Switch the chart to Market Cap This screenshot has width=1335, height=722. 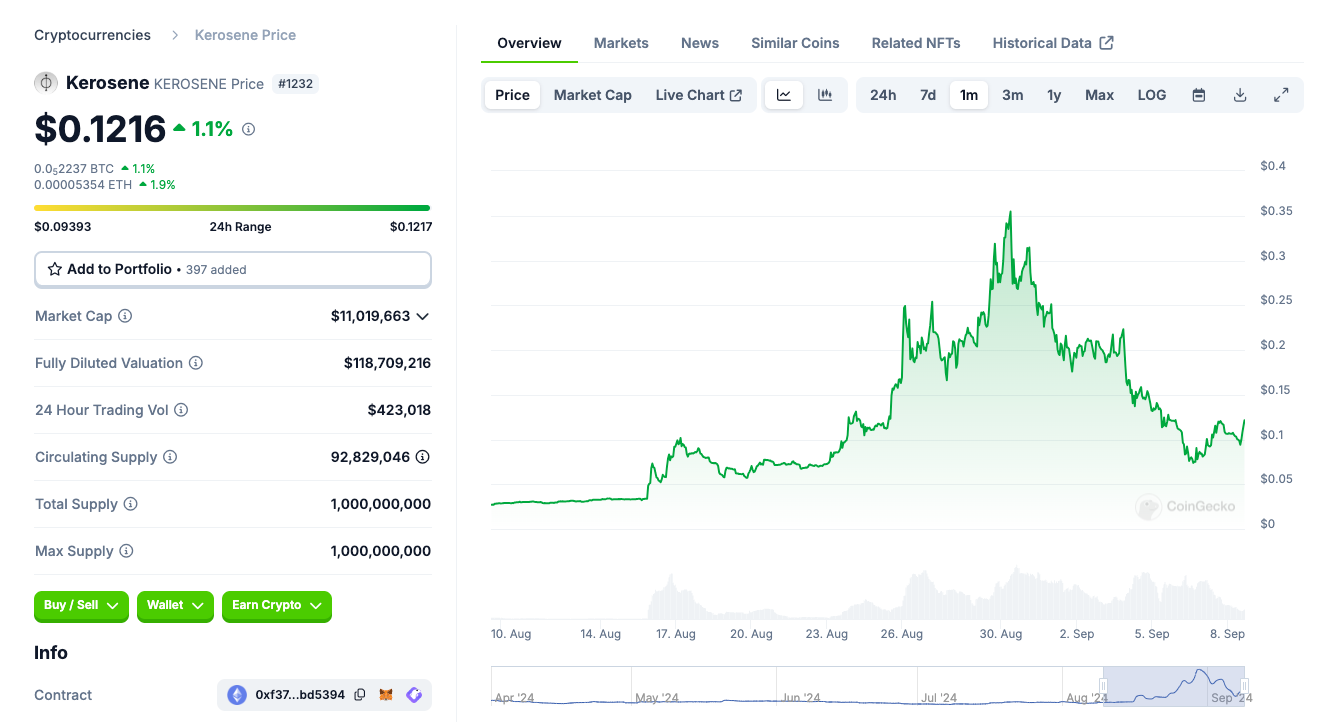coord(592,95)
